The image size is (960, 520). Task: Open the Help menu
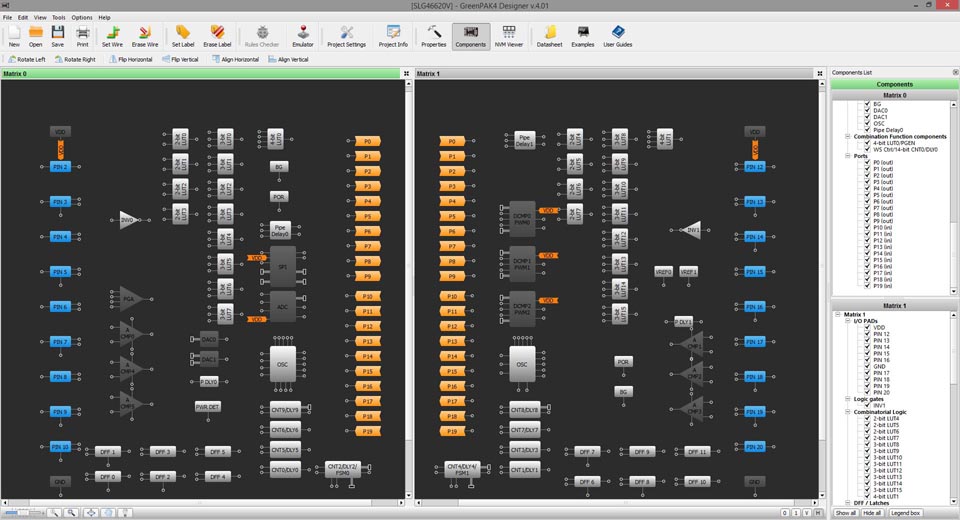click(105, 17)
